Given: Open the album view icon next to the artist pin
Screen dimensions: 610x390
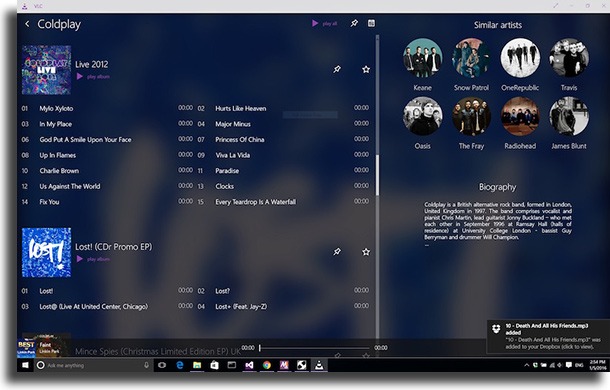Looking at the screenshot, I should [371, 23].
